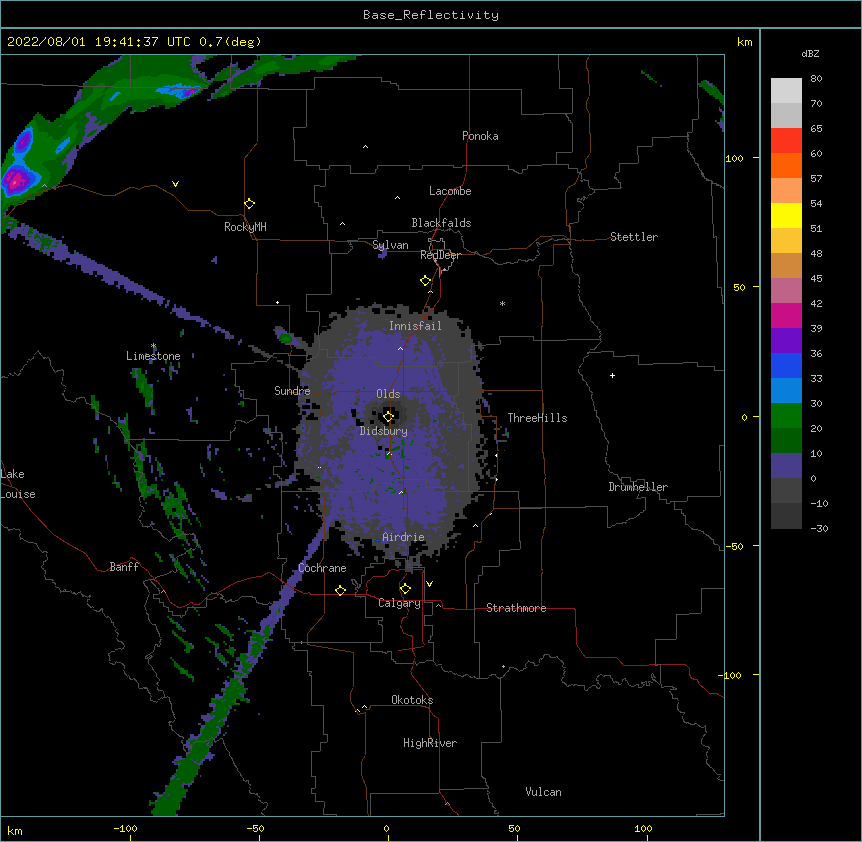The height and width of the screenshot is (842, 862).
Task: Select the -50 tick on right axis
Action: [x=734, y=546]
